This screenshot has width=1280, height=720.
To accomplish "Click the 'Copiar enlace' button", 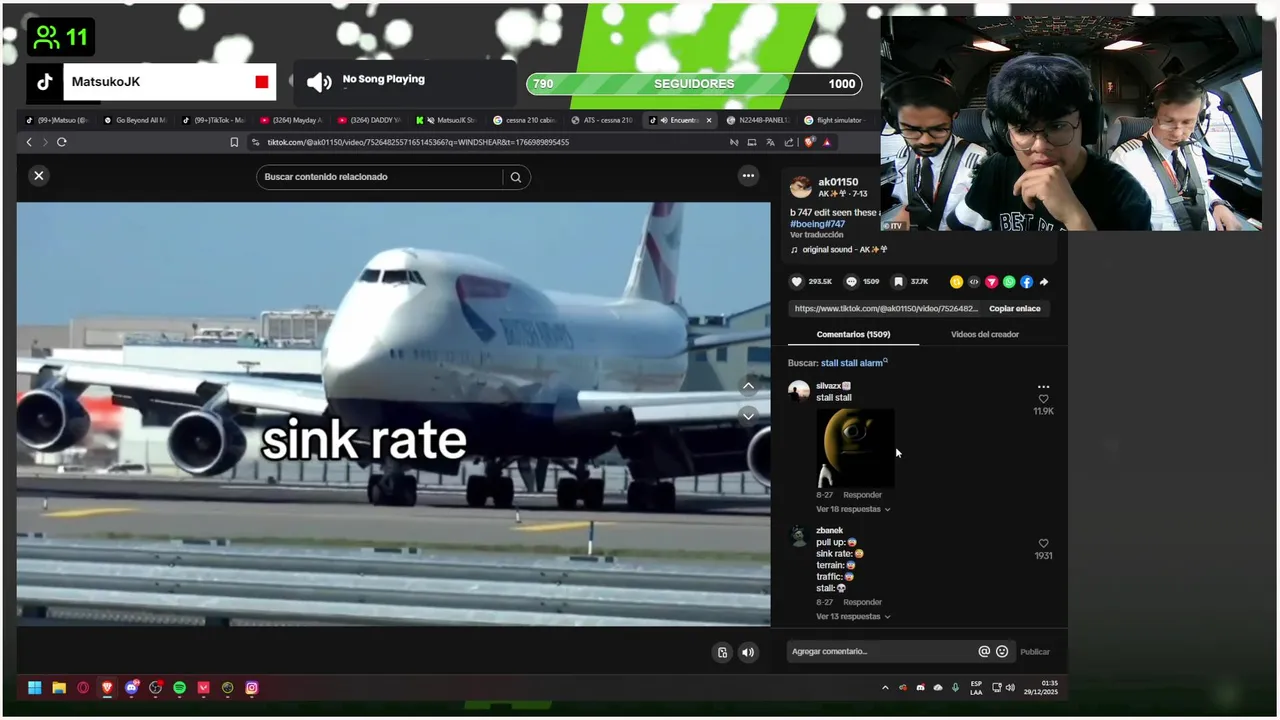I will (1015, 309).
